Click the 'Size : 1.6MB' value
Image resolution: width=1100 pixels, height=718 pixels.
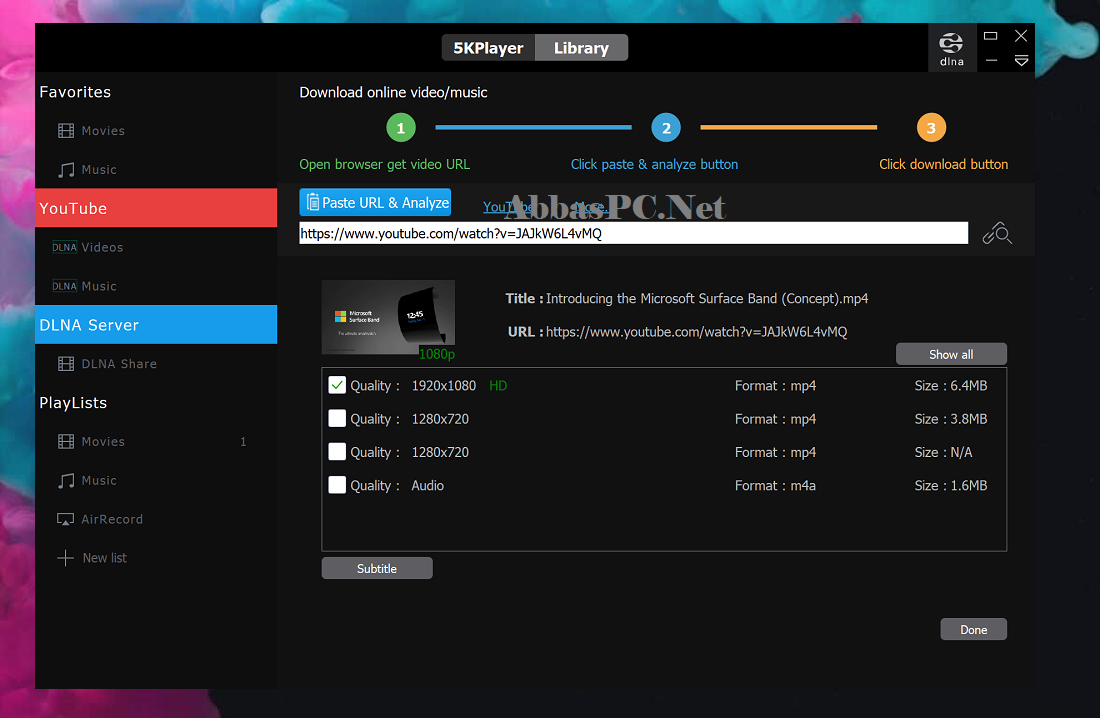[951, 486]
